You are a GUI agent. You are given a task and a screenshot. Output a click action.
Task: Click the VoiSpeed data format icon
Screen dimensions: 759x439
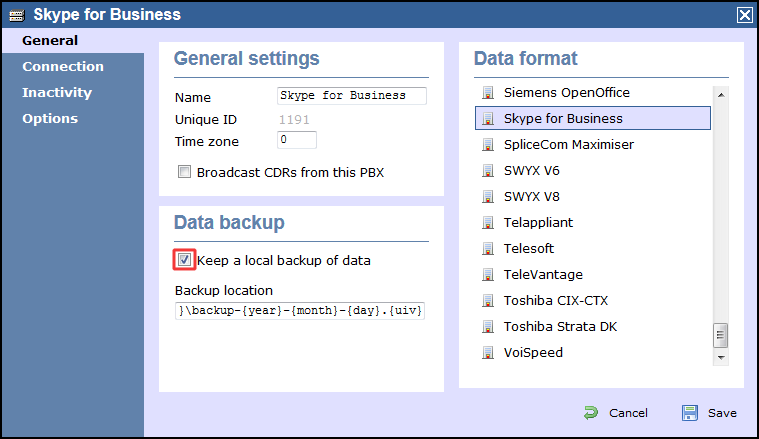pos(488,353)
